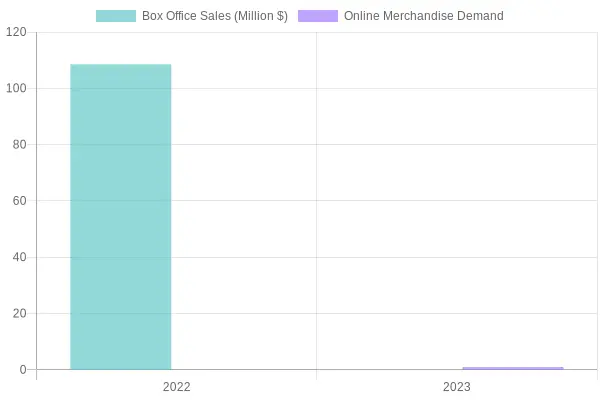
Task: Click the teal Box Office Sales swatch
Action: [116, 16]
